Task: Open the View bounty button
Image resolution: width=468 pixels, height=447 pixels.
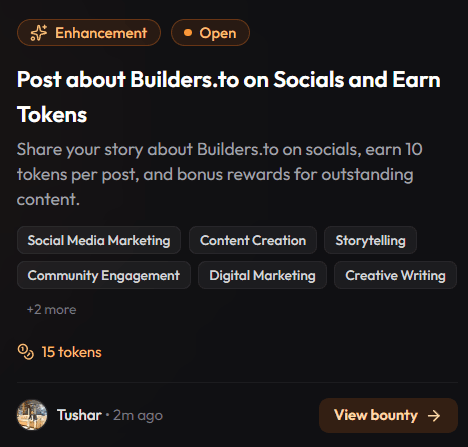Action: pyautogui.click(x=388, y=415)
